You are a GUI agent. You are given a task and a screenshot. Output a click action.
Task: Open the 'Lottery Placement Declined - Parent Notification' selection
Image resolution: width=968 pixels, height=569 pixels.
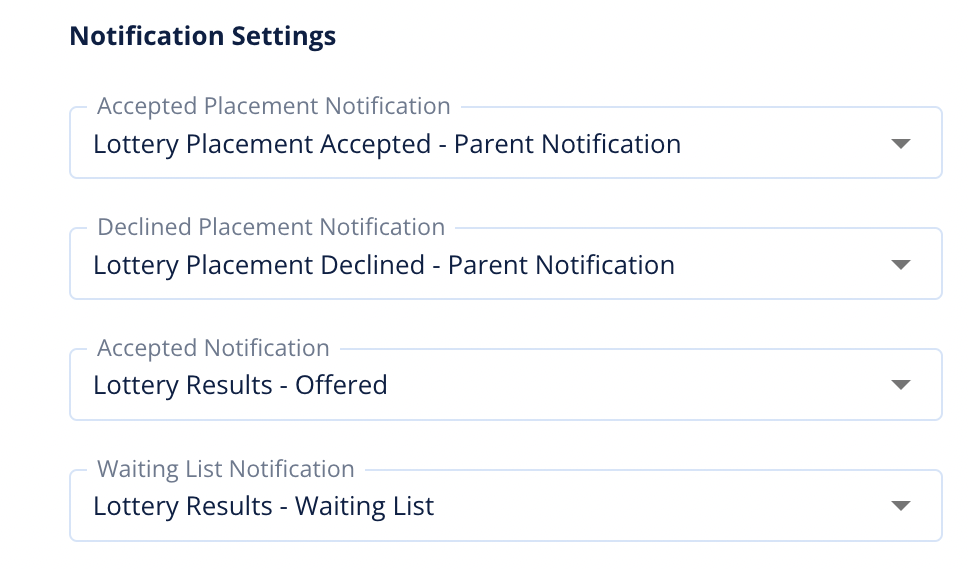tap(383, 265)
